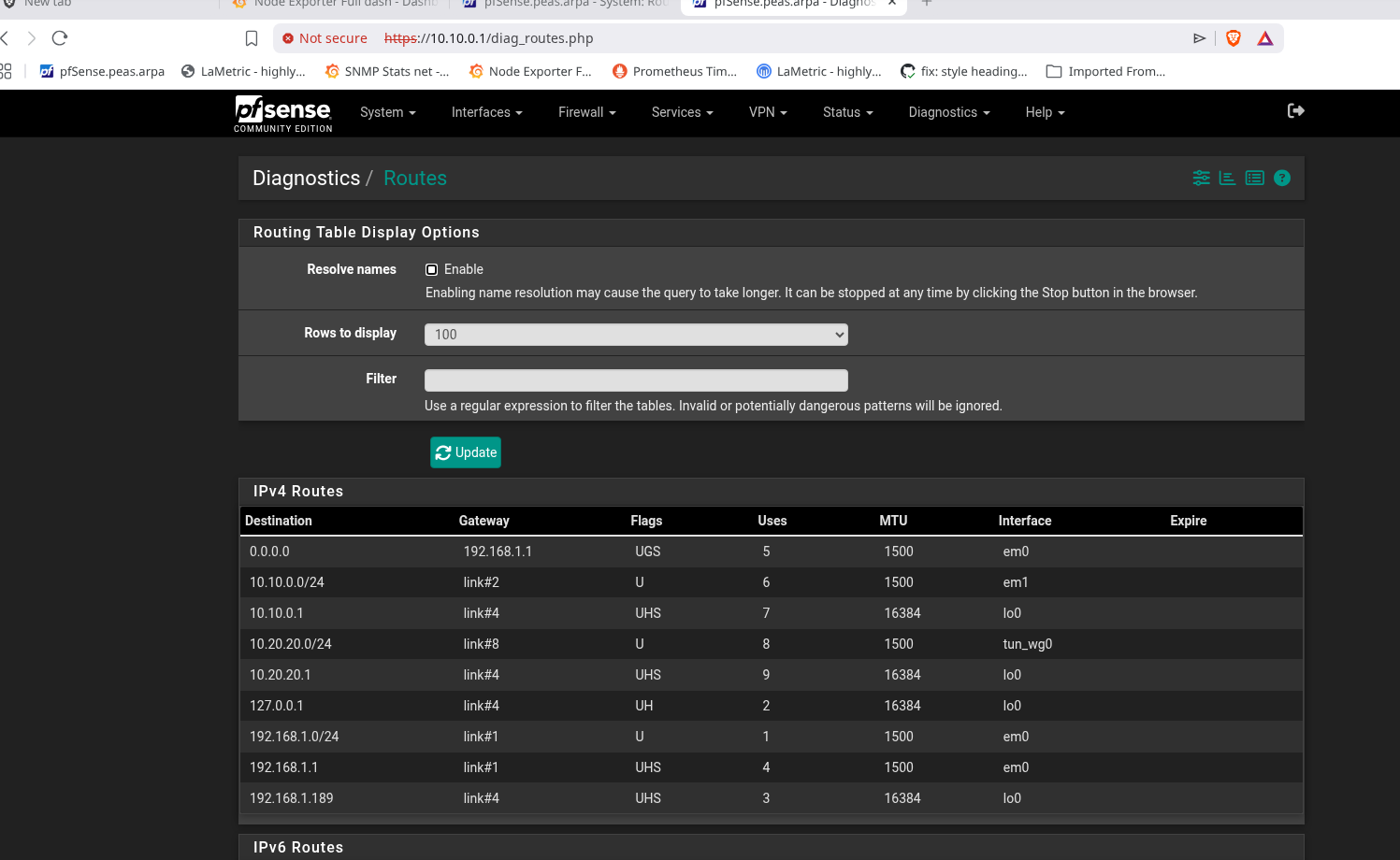
Task: Open the VPN menu
Action: [768, 112]
